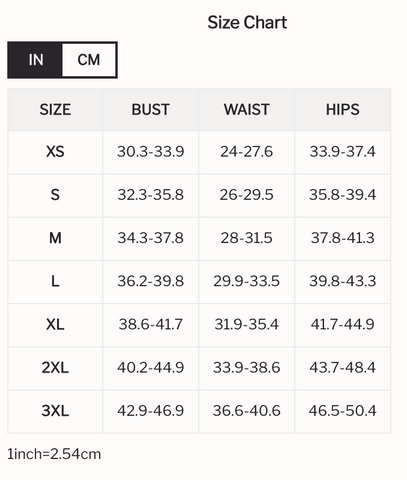The height and width of the screenshot is (480, 407).
Task: Click XS bust value 30.3-33.9
Action: point(151,152)
